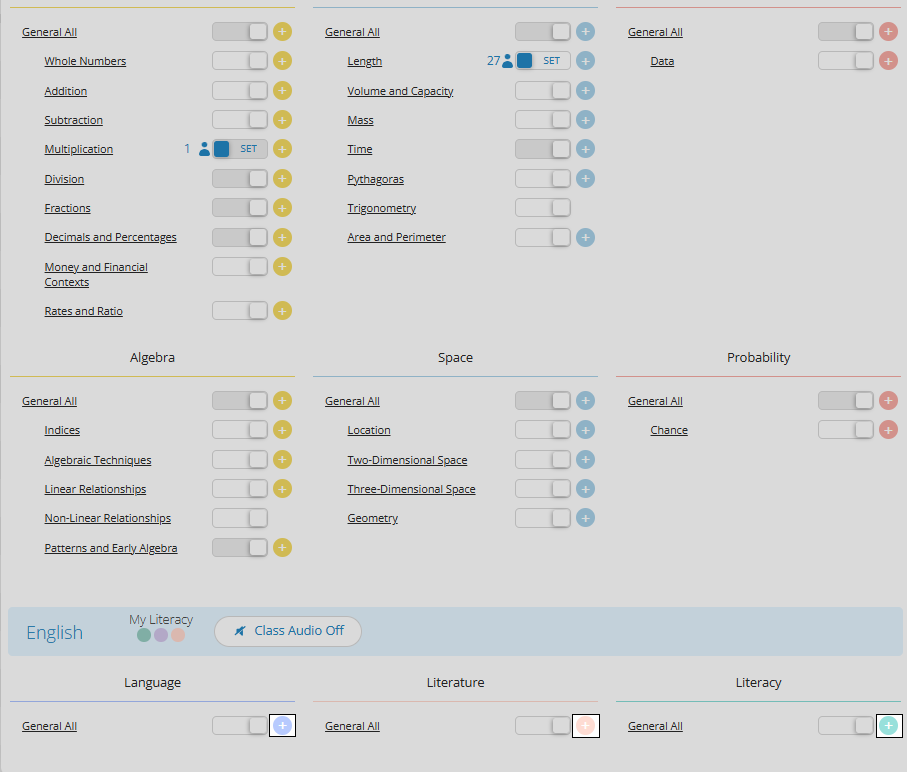This screenshot has height=772, width=907.
Task: Toggle the Data switch
Action: click(846, 61)
